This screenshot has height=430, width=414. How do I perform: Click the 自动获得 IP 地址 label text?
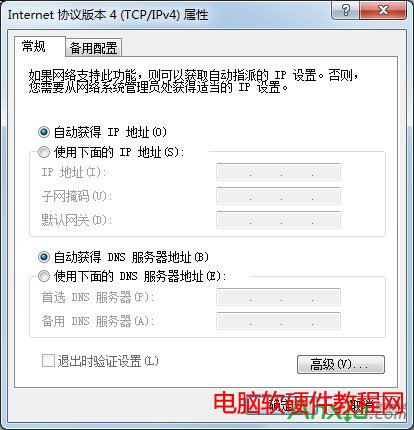pos(110,132)
